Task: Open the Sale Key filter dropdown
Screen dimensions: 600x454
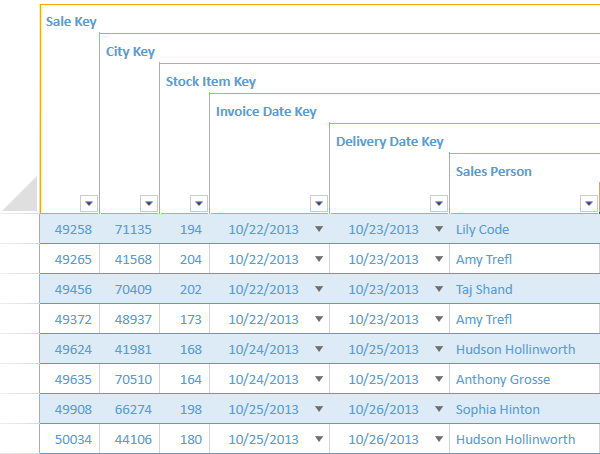Action: coord(89,203)
